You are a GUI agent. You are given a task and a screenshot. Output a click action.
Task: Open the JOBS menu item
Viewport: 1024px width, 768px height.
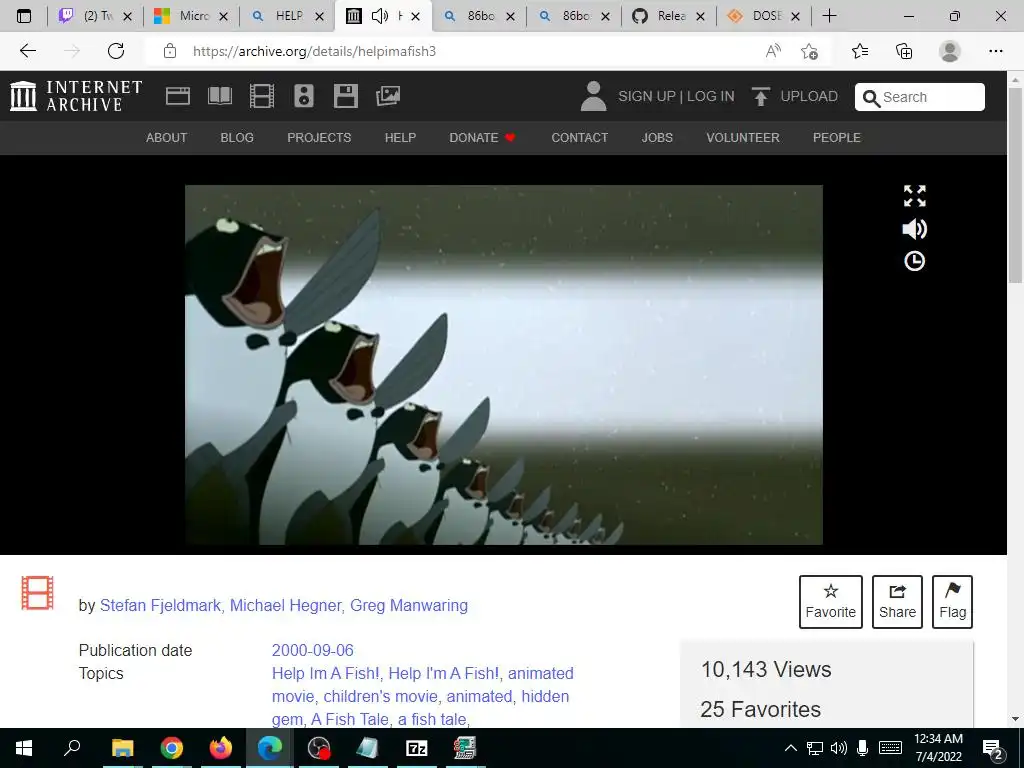pyautogui.click(x=657, y=138)
